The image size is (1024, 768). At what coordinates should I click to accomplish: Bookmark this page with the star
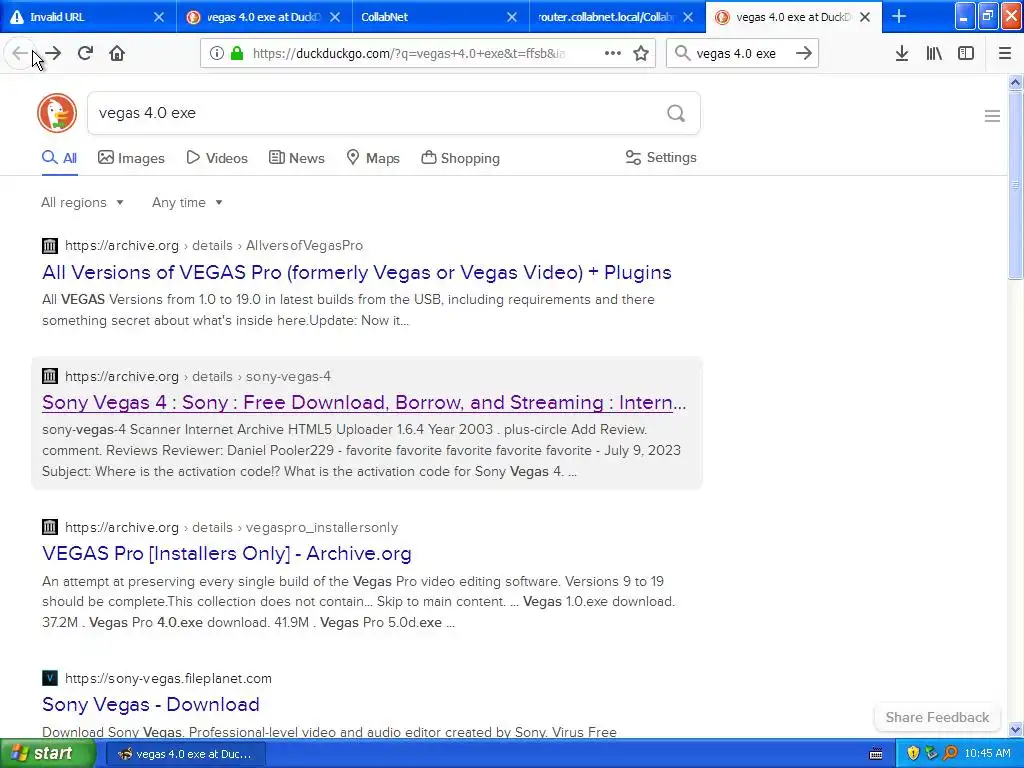click(x=641, y=54)
